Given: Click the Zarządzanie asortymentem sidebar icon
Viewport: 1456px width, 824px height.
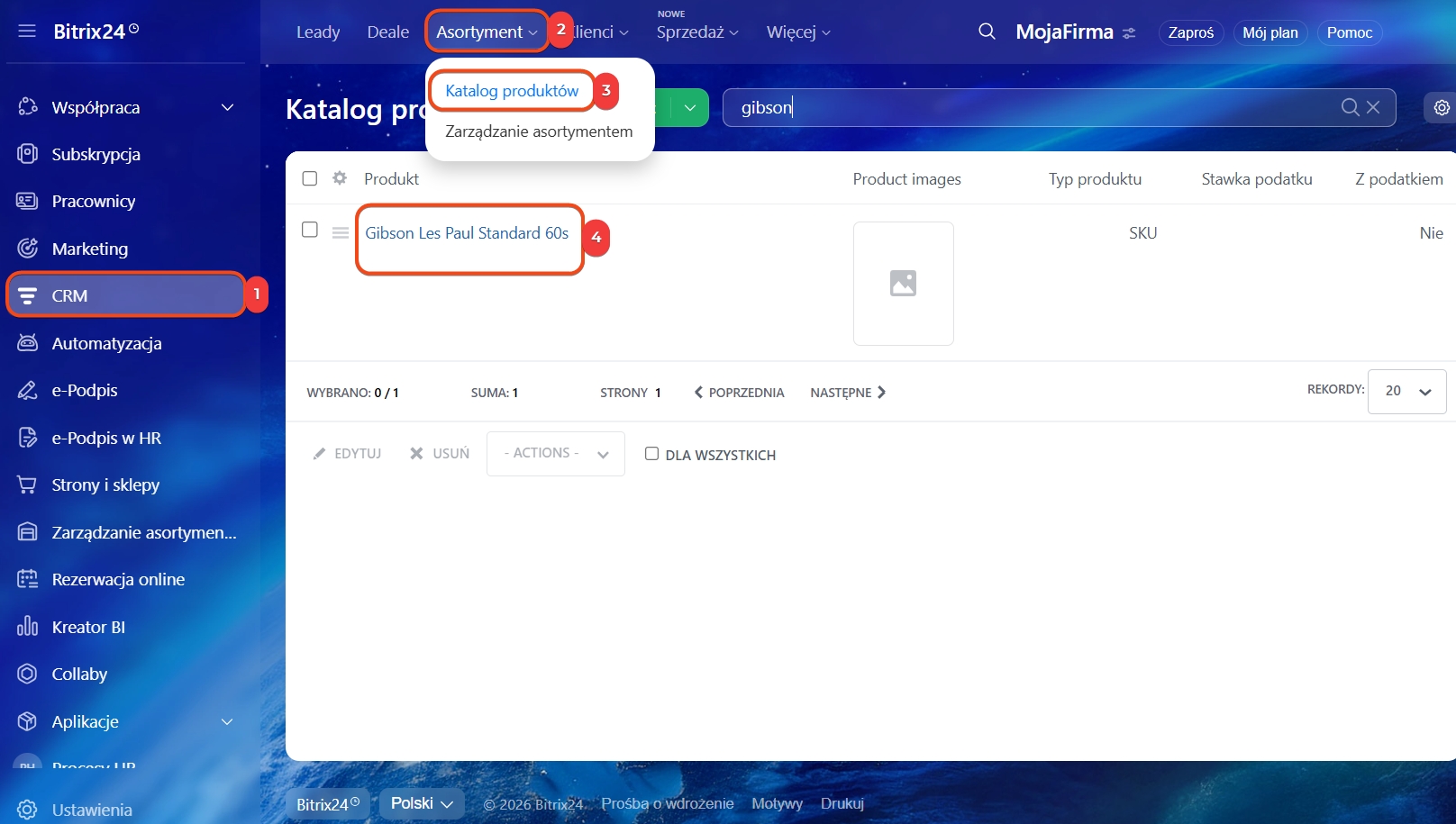Looking at the screenshot, I should [28, 532].
